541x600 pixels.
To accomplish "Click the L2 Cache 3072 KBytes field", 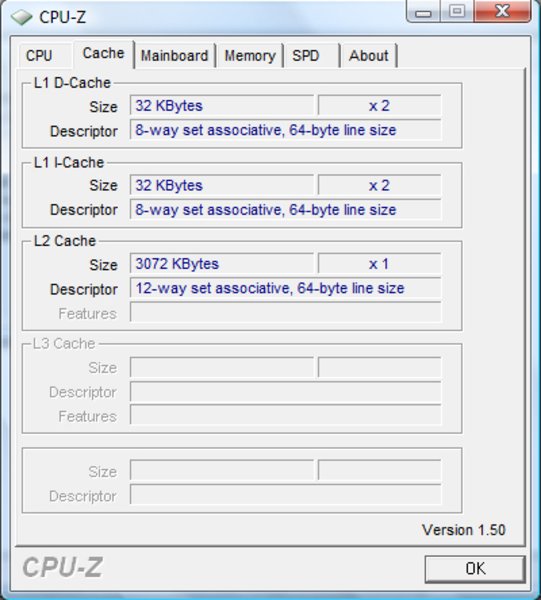I will pos(222,264).
